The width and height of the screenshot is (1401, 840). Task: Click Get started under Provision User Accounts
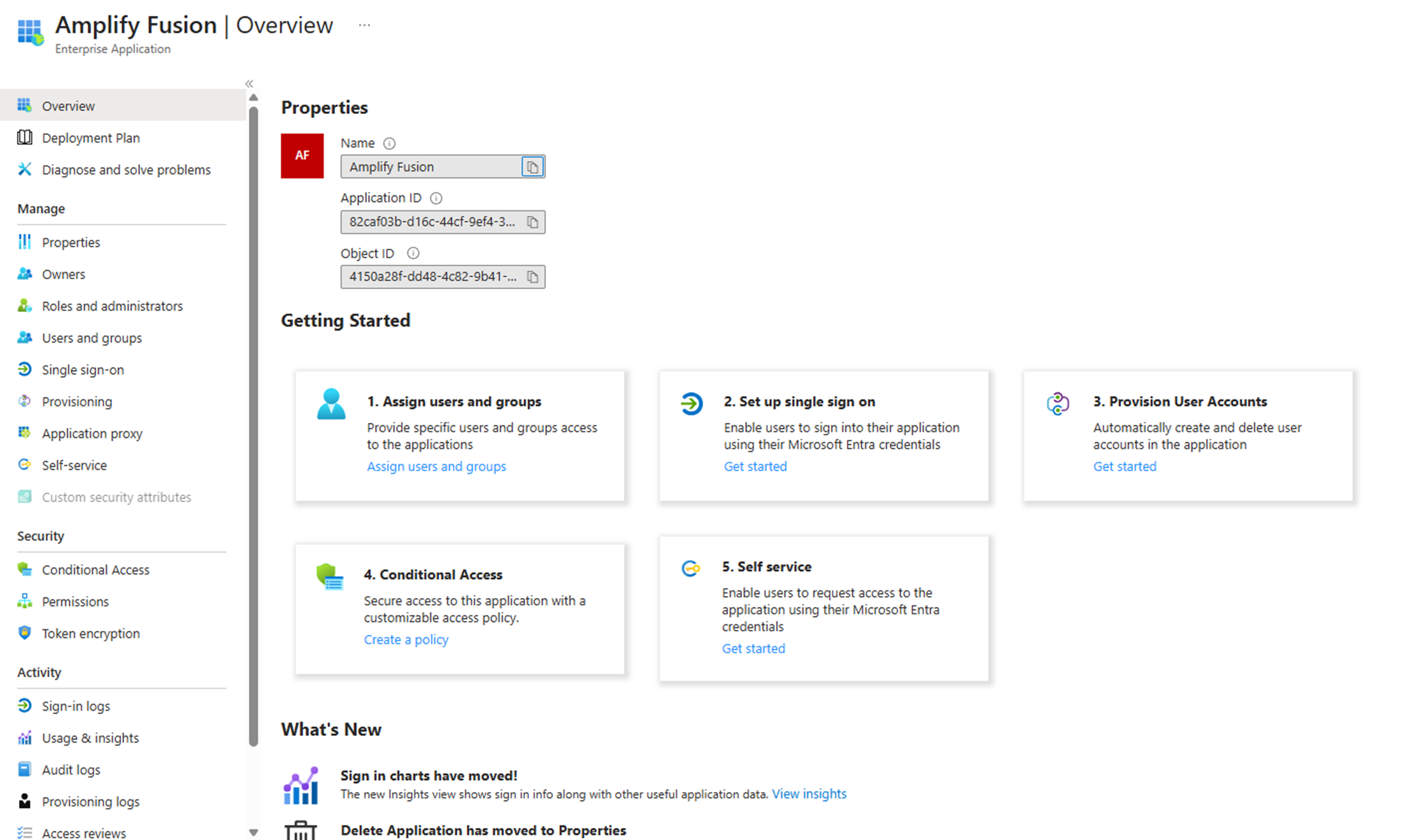pyautogui.click(x=1125, y=466)
